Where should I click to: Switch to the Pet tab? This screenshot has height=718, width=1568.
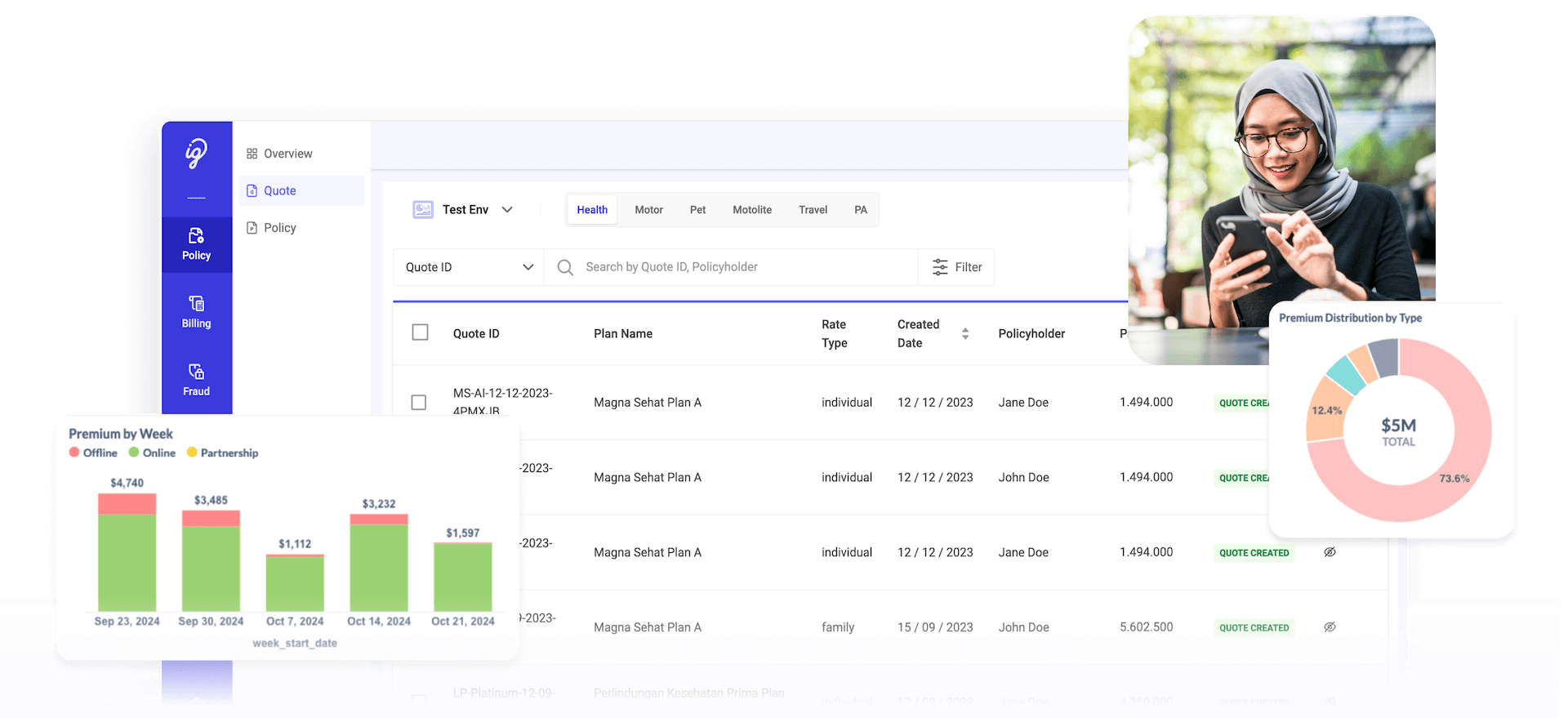pos(697,210)
